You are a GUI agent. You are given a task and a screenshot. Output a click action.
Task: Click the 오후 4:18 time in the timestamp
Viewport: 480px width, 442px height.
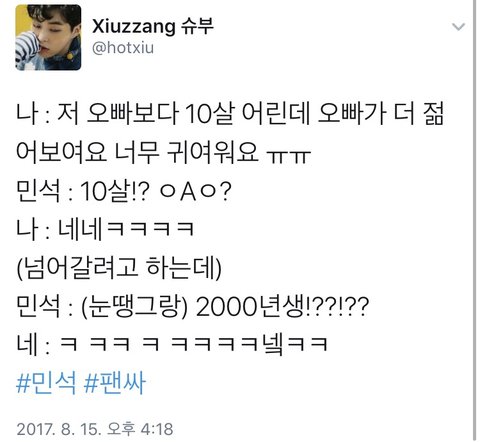coord(140,429)
